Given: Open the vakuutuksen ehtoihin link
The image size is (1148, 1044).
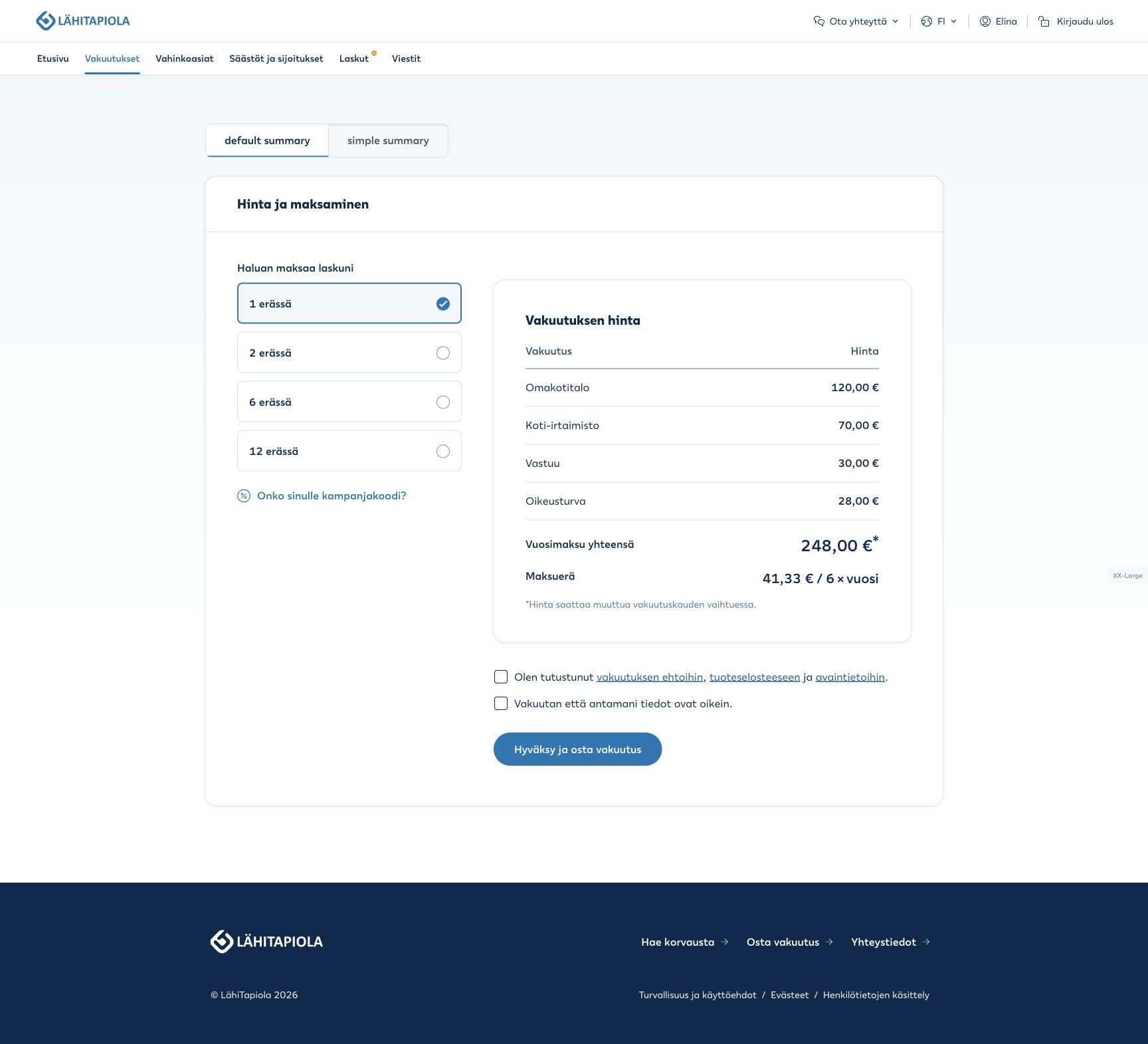Looking at the screenshot, I should tap(650, 677).
